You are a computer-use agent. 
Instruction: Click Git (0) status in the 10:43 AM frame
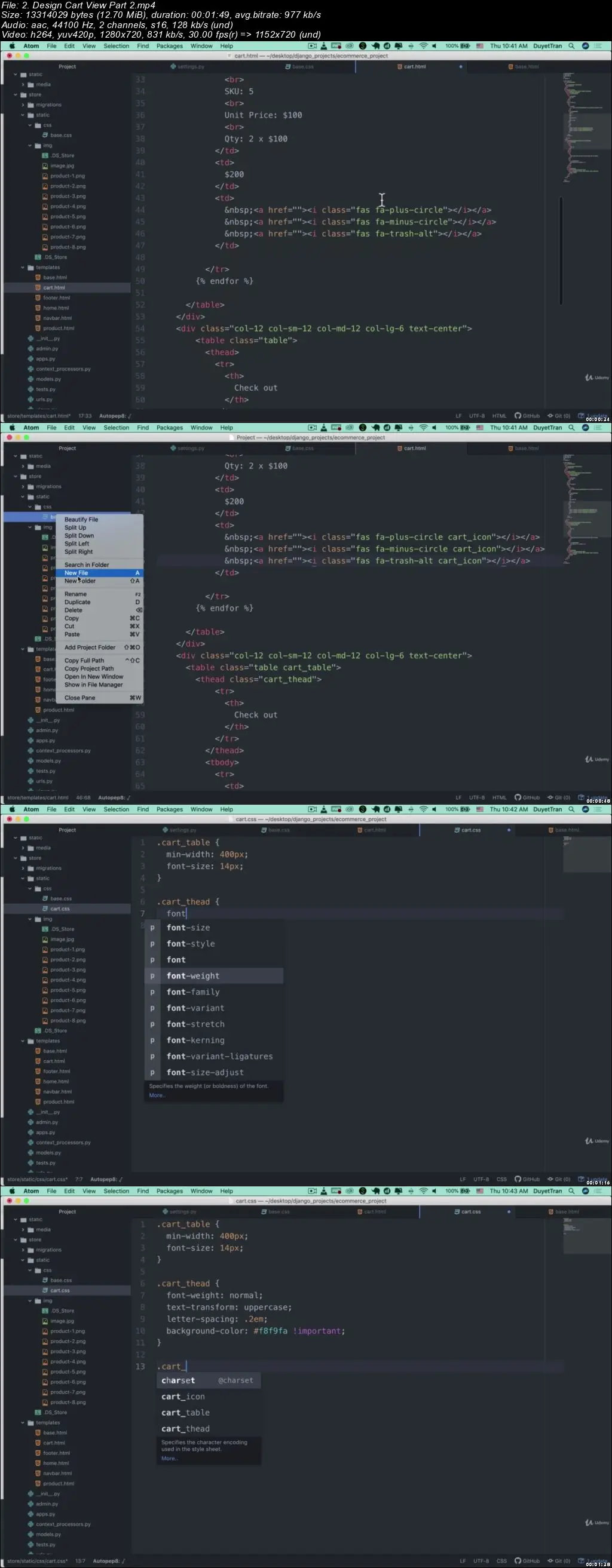558,1561
